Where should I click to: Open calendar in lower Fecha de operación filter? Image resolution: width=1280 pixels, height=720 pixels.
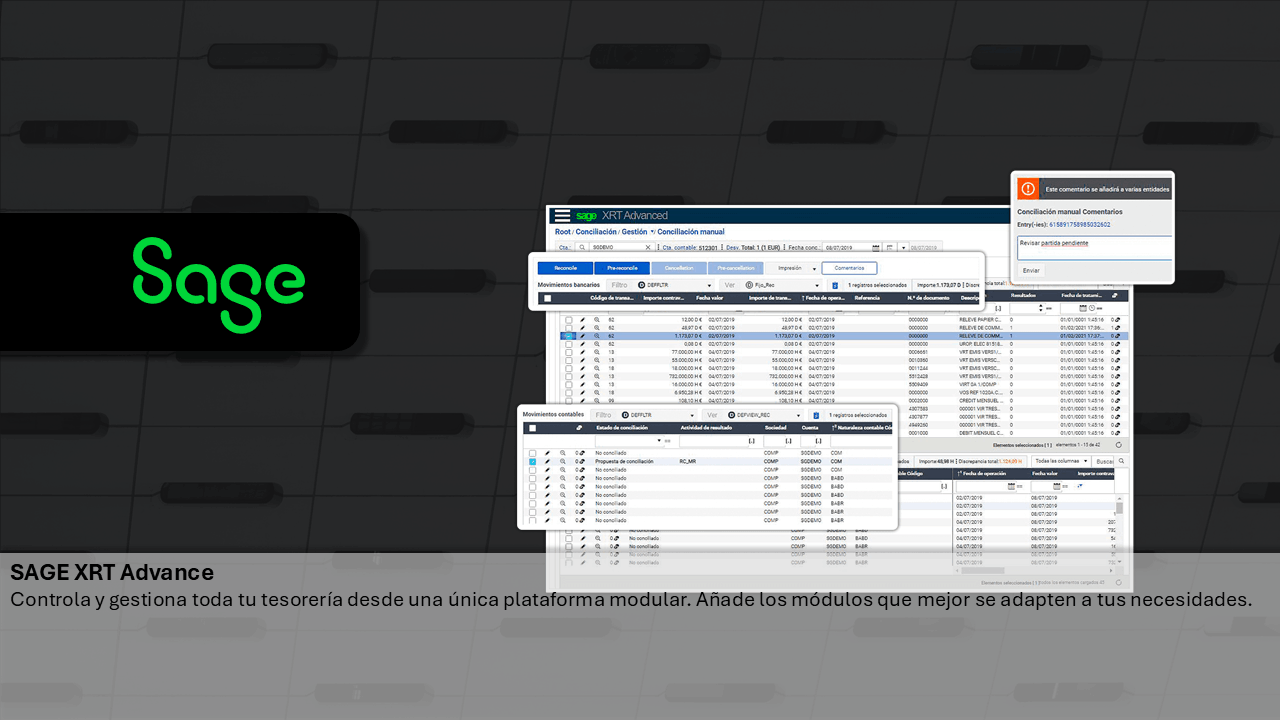click(x=1011, y=486)
